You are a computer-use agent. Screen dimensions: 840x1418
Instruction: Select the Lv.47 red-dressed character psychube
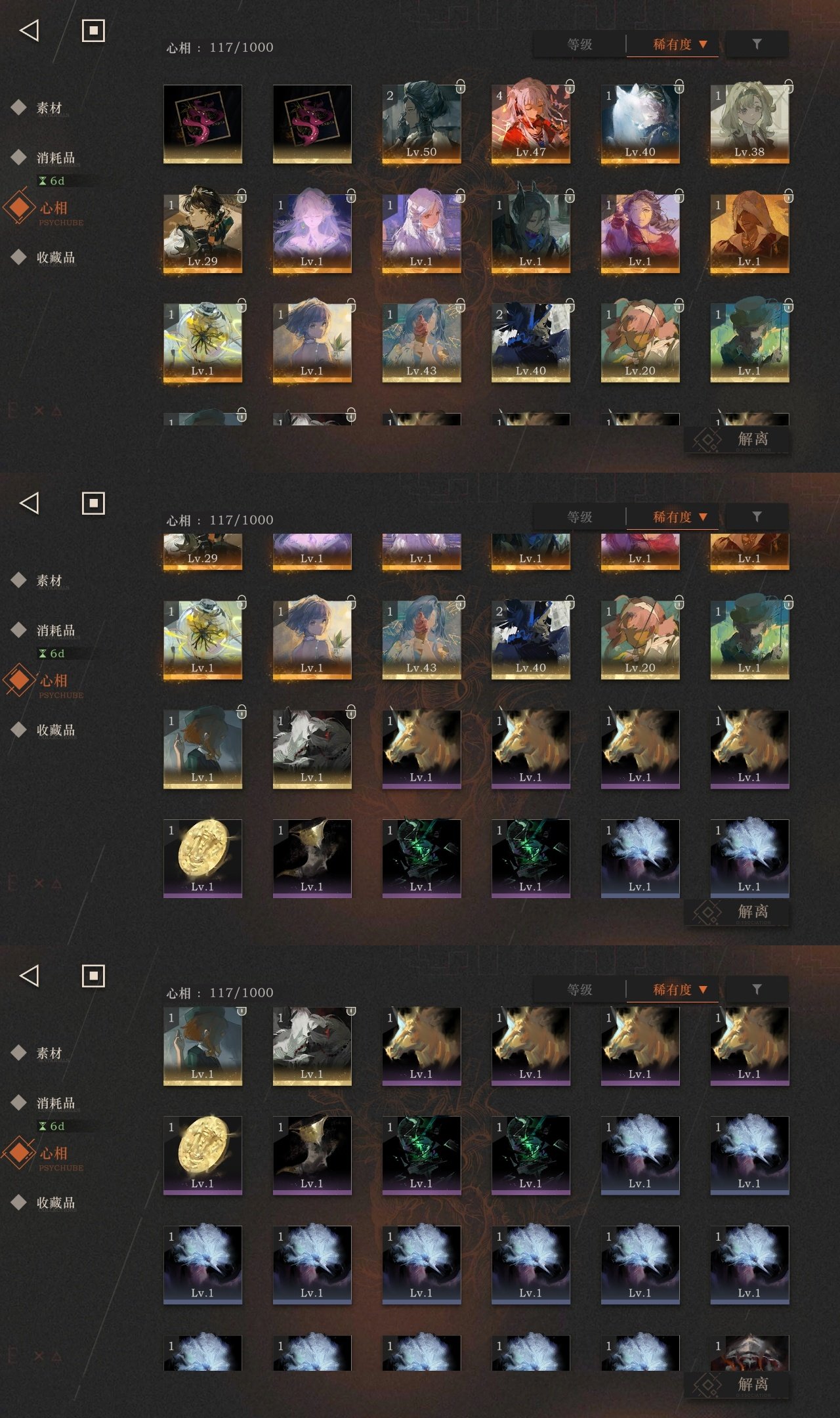tap(530, 123)
